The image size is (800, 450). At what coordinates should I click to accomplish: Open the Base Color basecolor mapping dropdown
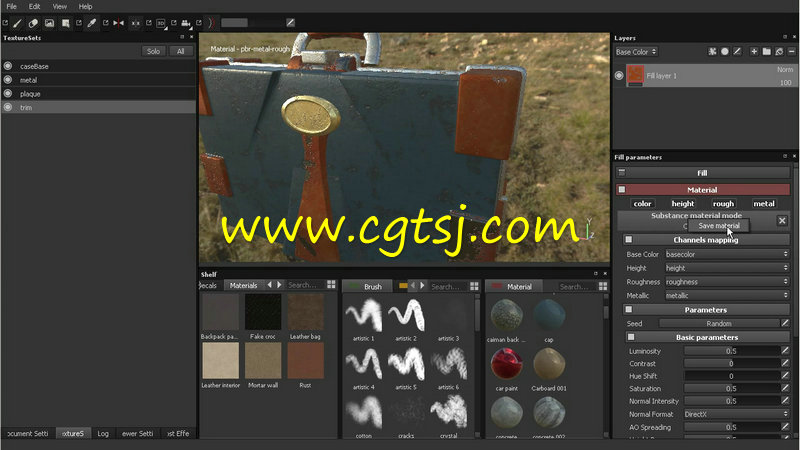[x=727, y=254]
